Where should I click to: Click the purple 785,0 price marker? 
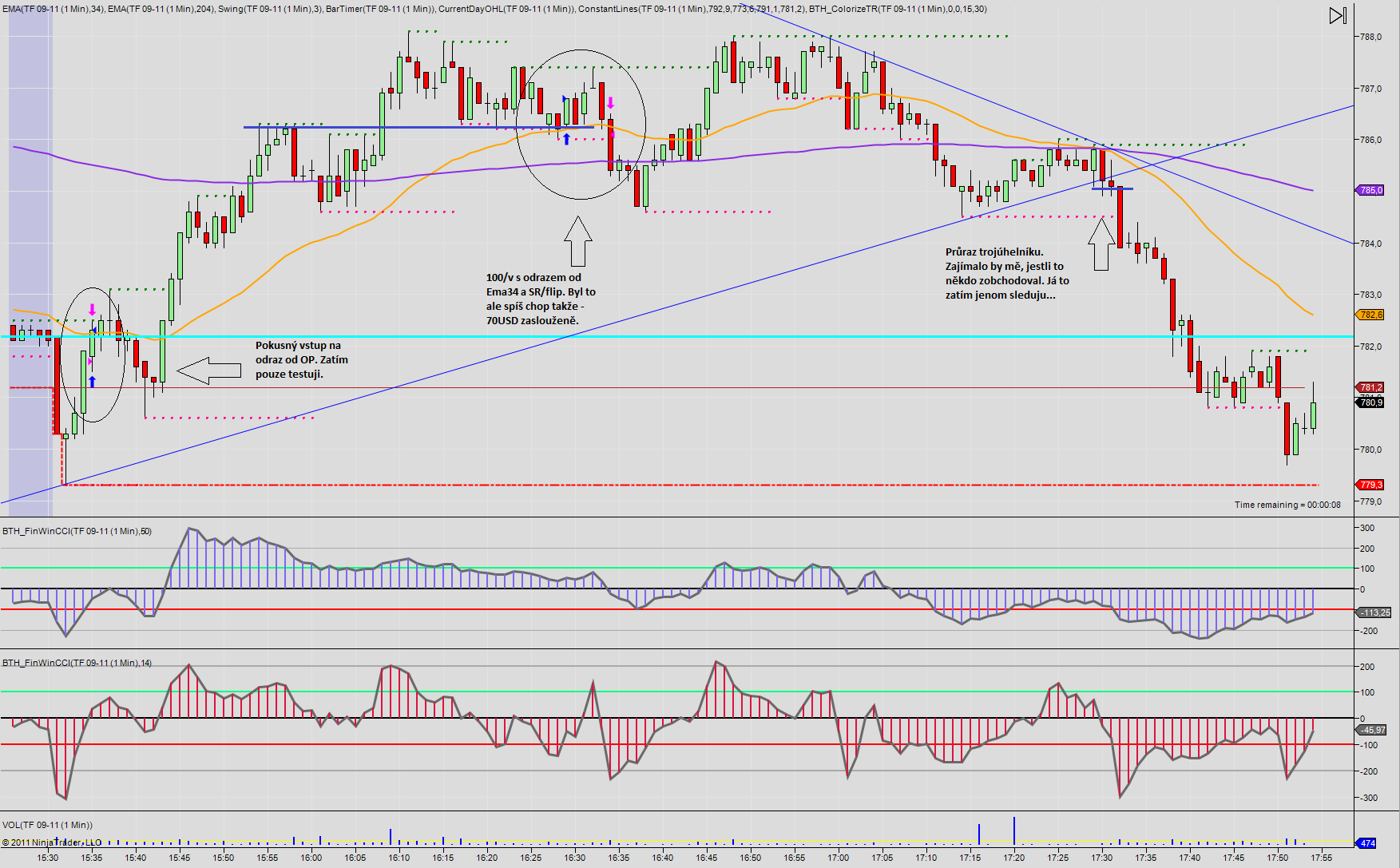click(1370, 190)
